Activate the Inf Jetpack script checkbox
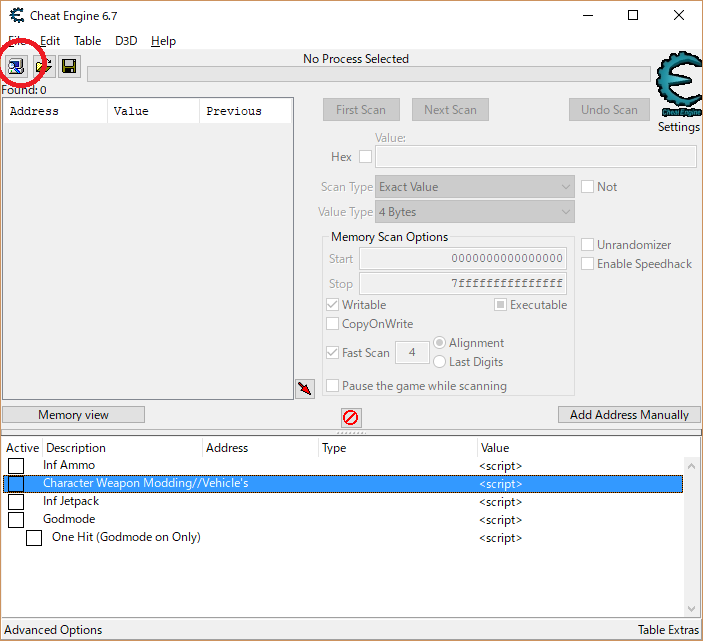Screen dimensions: 703x641 [16, 502]
